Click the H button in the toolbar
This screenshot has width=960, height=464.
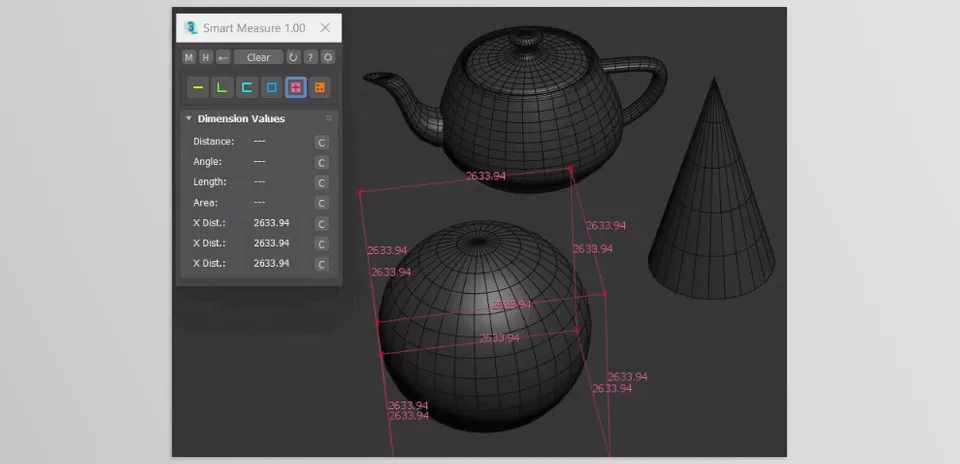pyautogui.click(x=206, y=57)
